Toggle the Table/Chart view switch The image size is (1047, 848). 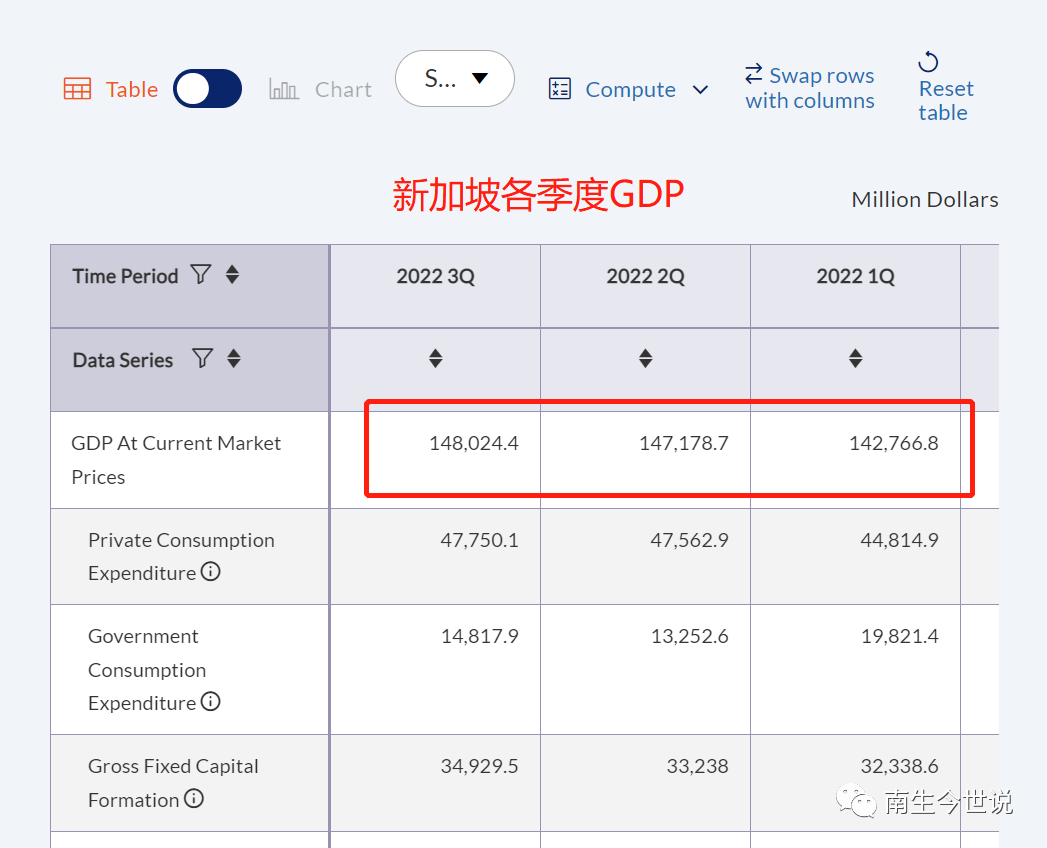207,89
